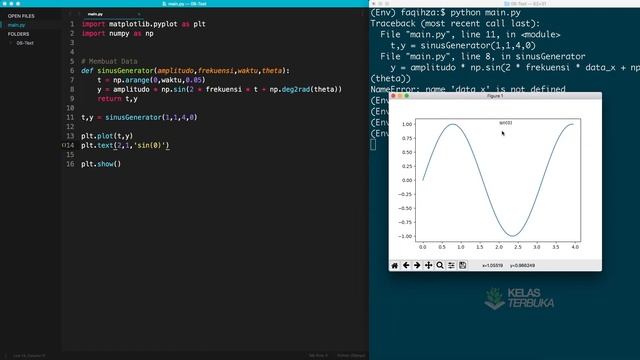
Task: Click the plt.show() line in editor
Action: [x=101, y=164]
